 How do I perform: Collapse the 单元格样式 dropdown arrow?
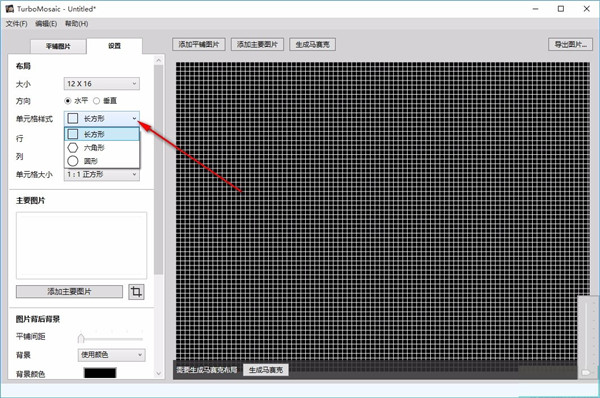point(134,118)
